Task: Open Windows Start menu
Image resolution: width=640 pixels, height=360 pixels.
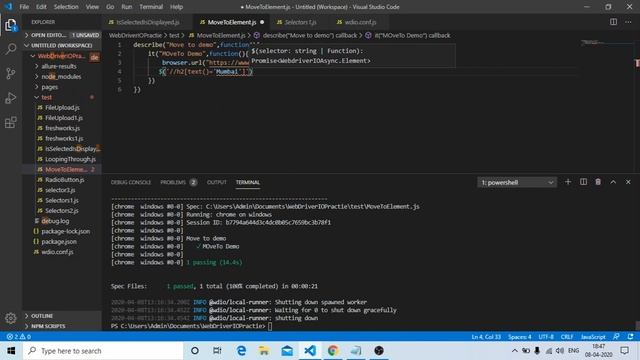Action: [11, 351]
